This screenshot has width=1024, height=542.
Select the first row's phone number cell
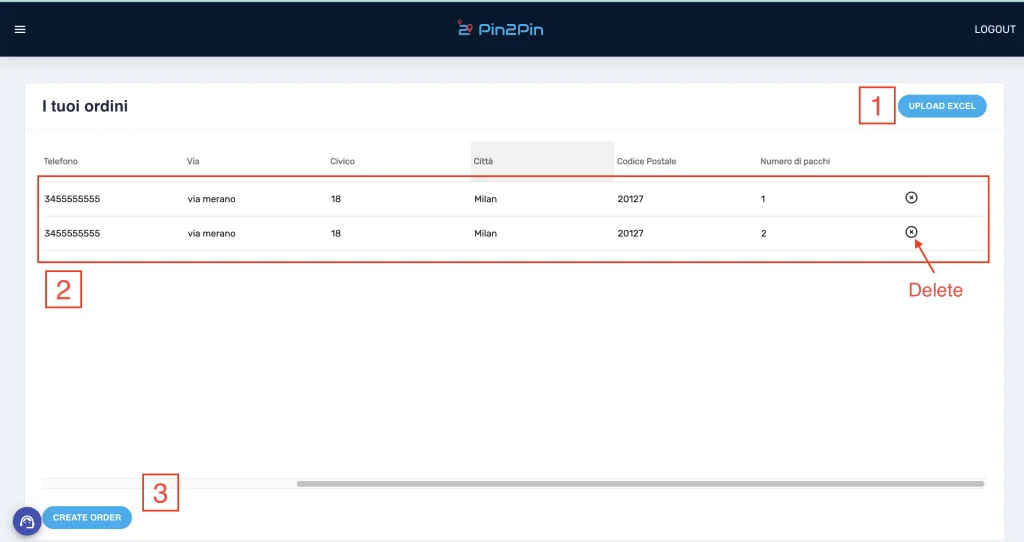pos(72,199)
